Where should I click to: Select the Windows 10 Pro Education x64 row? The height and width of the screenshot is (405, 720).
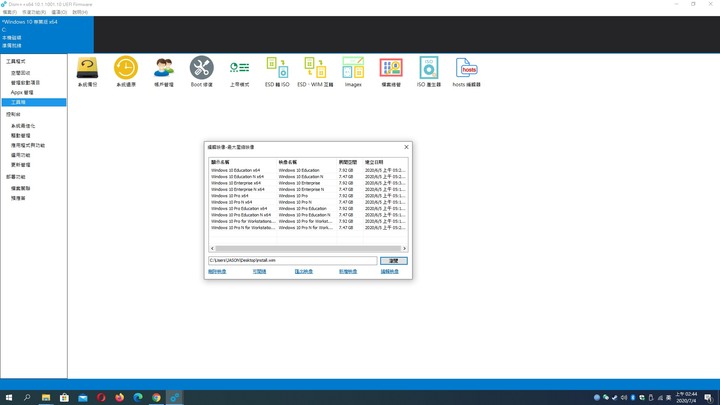pyautogui.click(x=308, y=208)
